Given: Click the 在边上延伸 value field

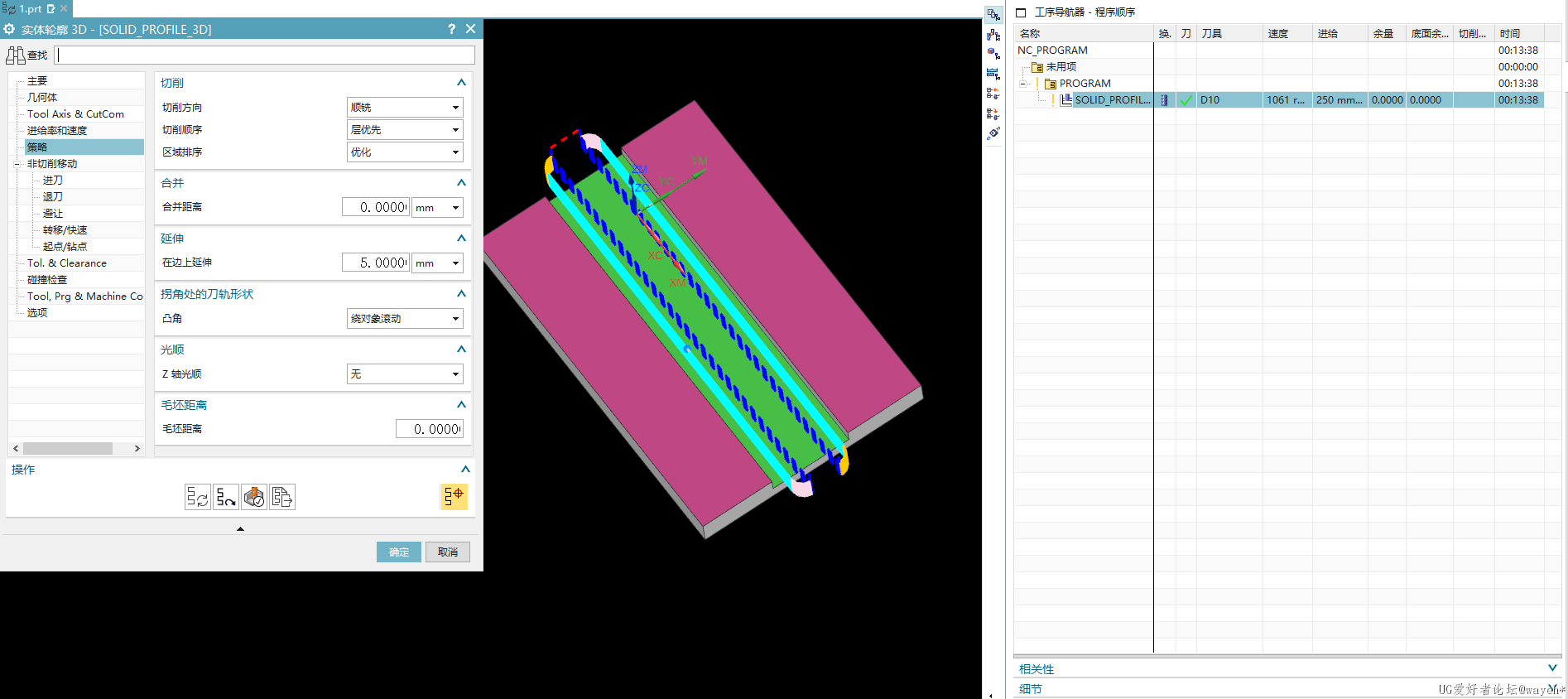Looking at the screenshot, I should tap(376, 263).
